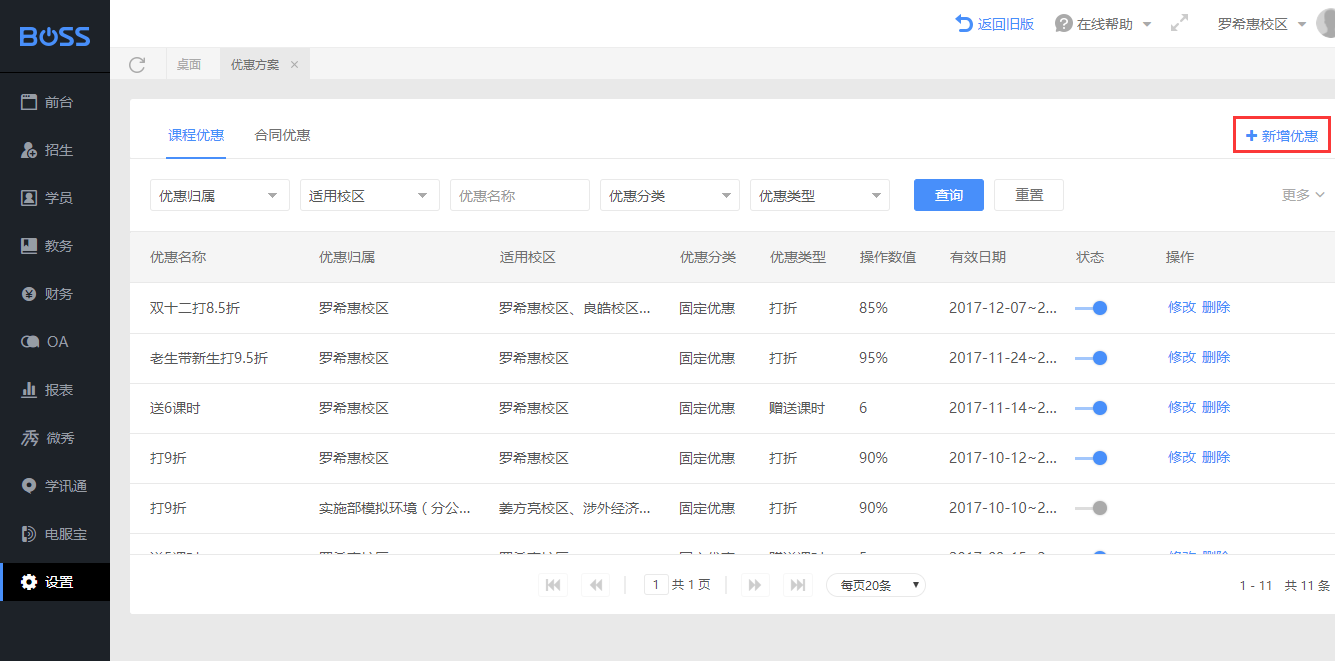Viewport: 1335px width, 661px height.
Task: Click 修改 for 双十二打8.5折
Action: point(1182,307)
